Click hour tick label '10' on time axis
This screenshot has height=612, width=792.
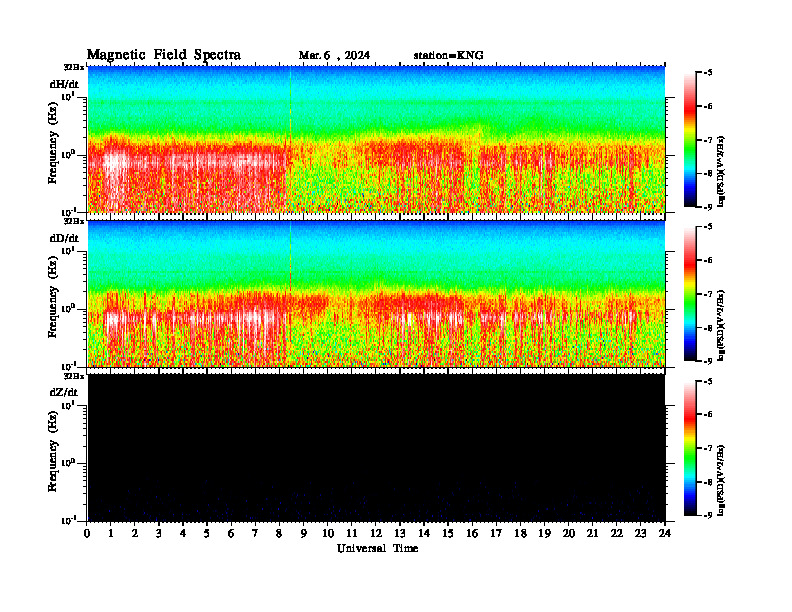(x=328, y=533)
